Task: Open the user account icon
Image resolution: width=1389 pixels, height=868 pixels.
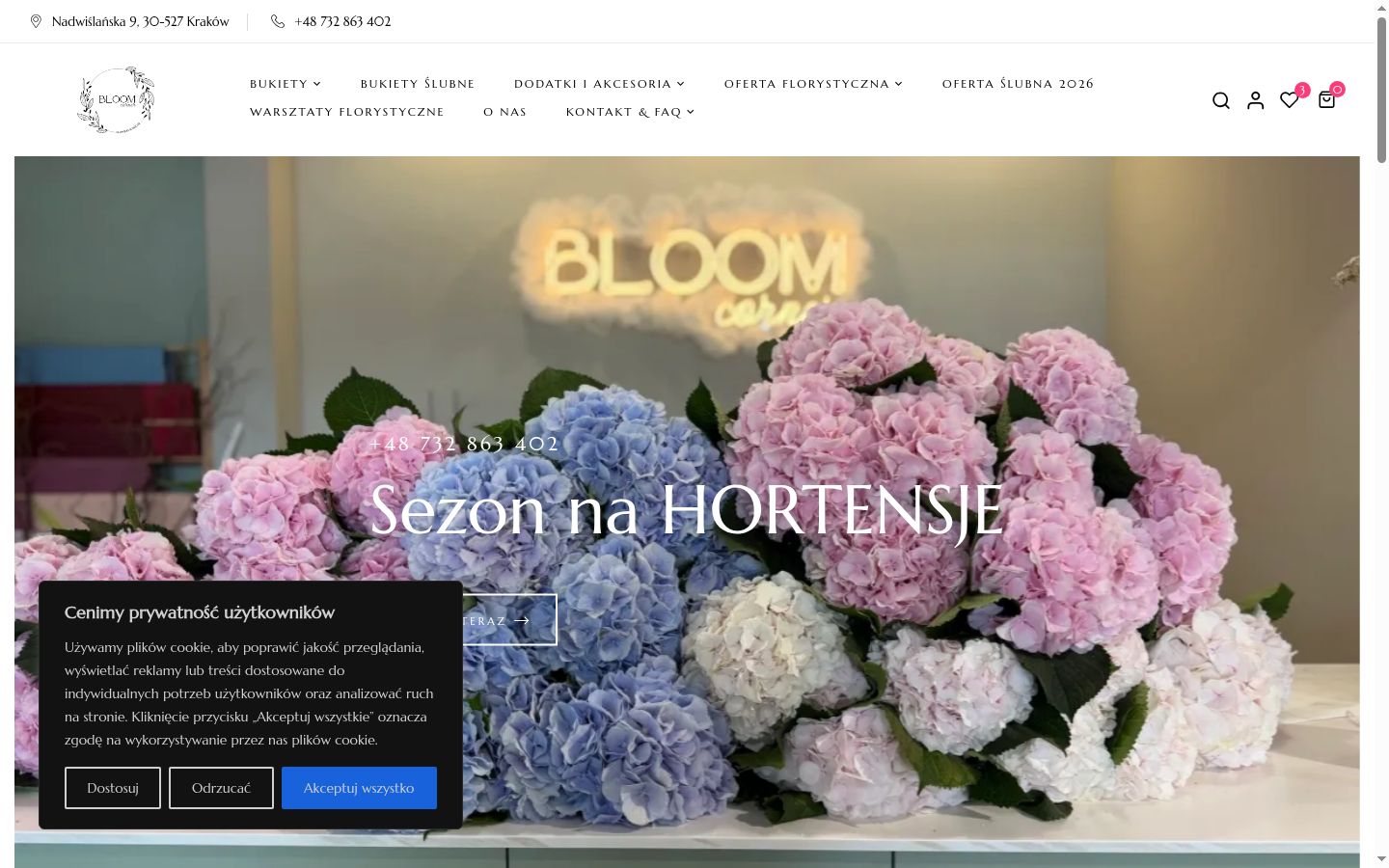Action: (1255, 100)
